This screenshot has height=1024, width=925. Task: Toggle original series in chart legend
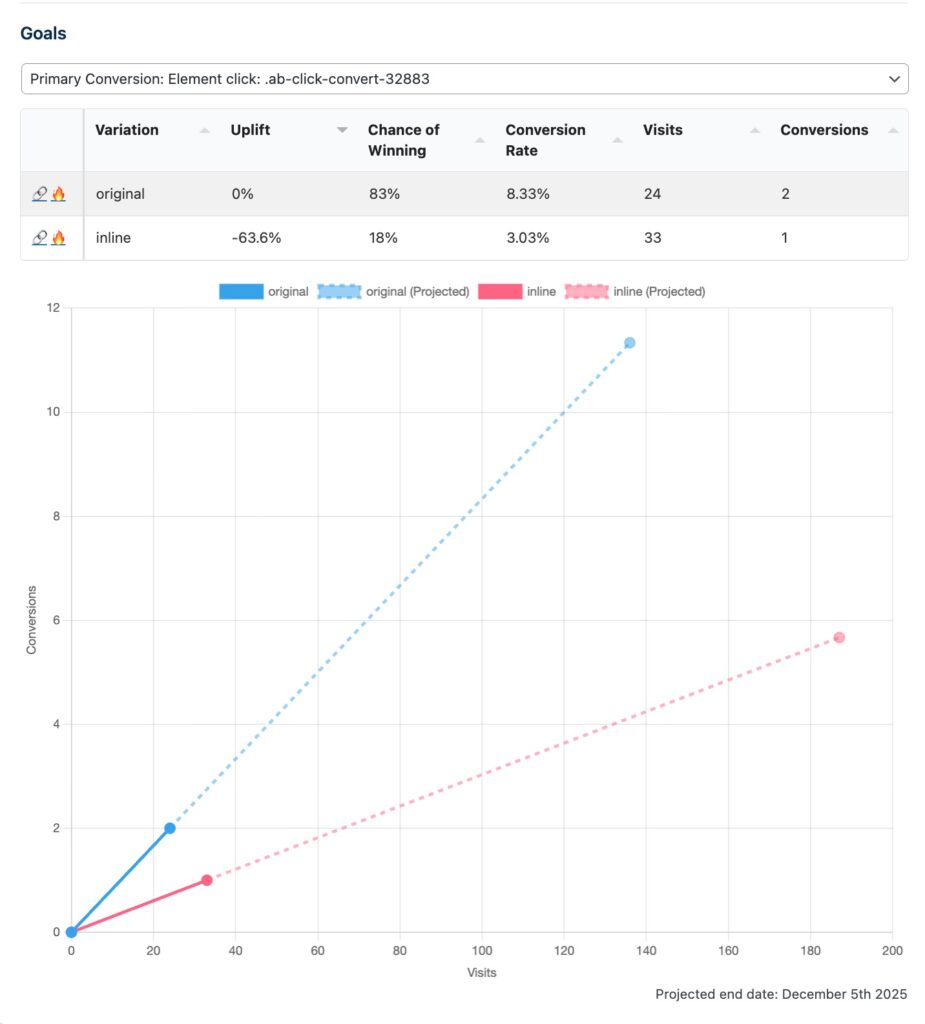tap(264, 292)
